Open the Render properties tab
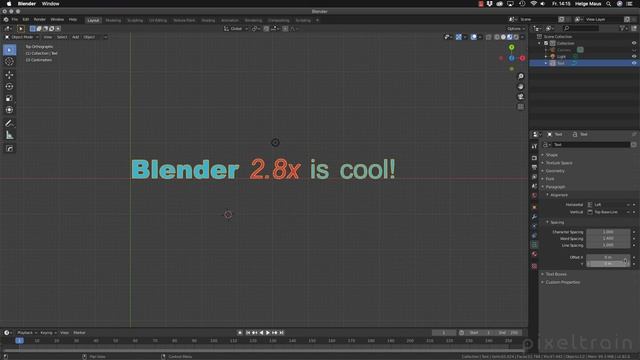640x360 pixels. (534, 158)
